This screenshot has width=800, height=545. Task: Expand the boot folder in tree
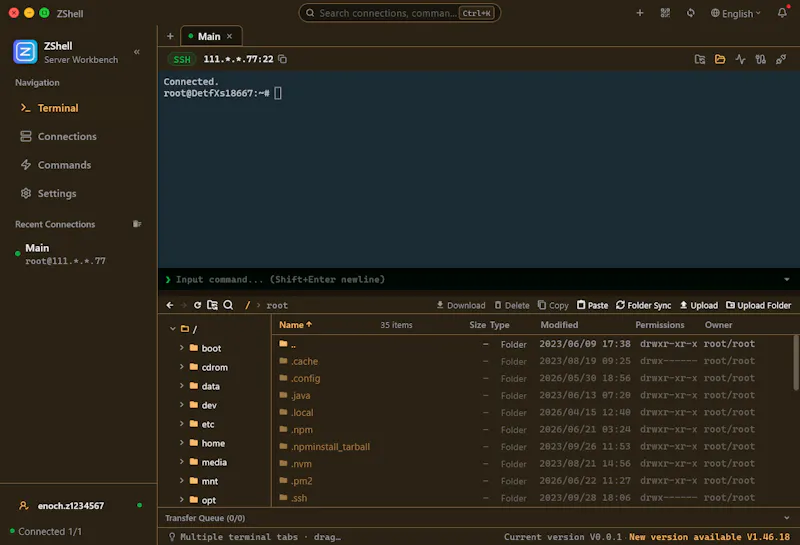[x=182, y=348]
